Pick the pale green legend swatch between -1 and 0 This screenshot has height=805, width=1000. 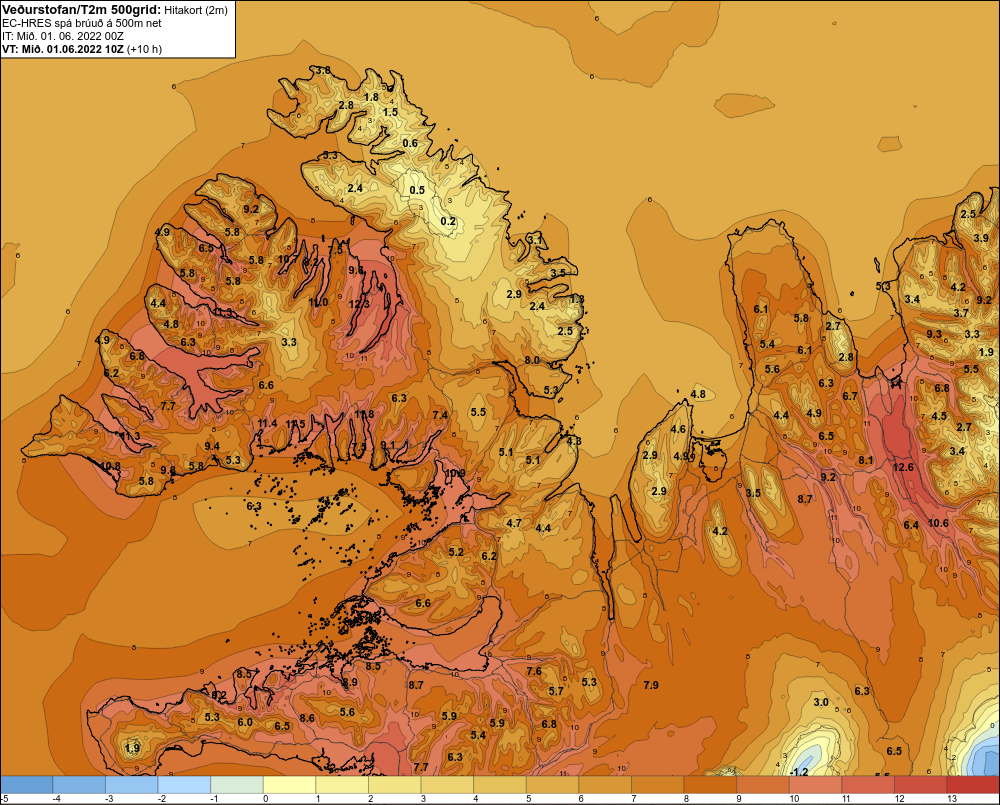237,785
